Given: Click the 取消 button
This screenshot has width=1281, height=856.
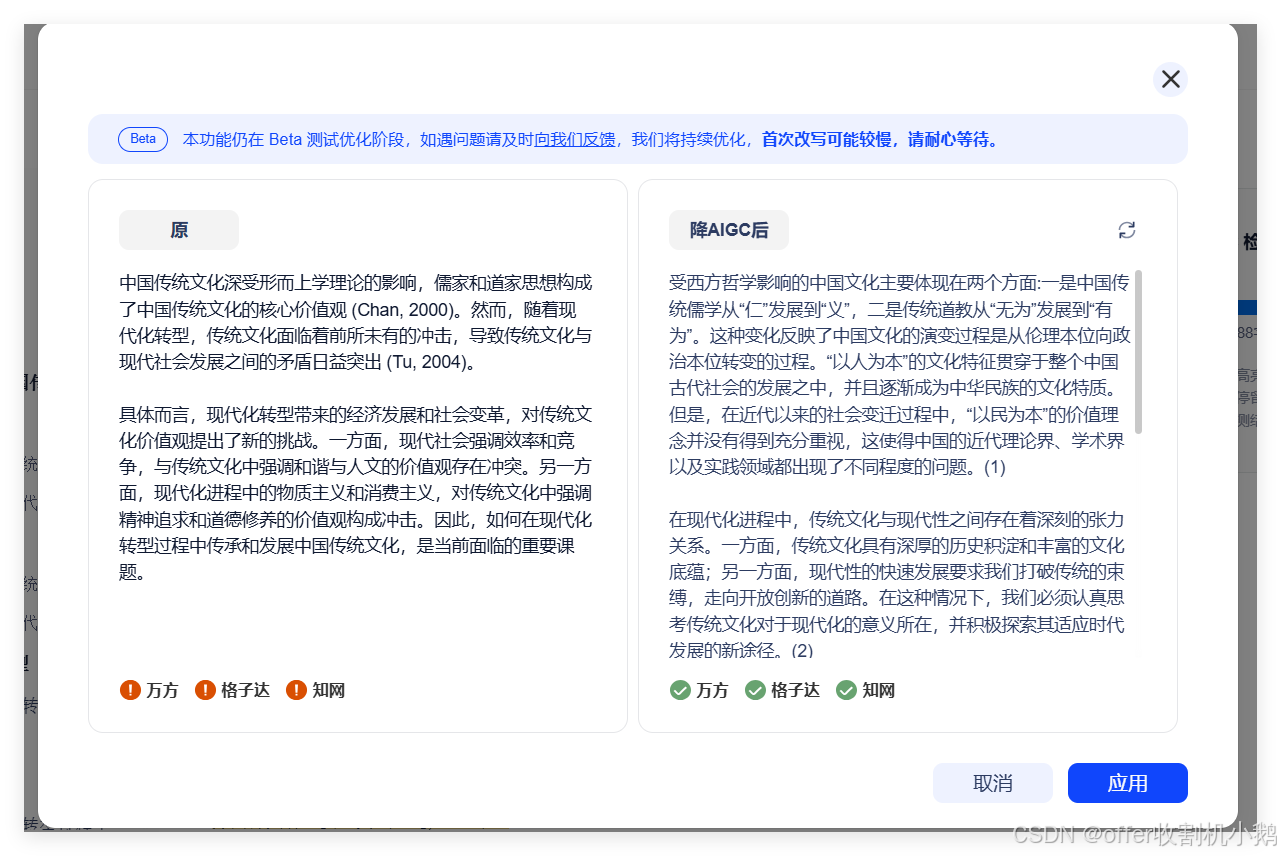Looking at the screenshot, I should pos(993,783).
